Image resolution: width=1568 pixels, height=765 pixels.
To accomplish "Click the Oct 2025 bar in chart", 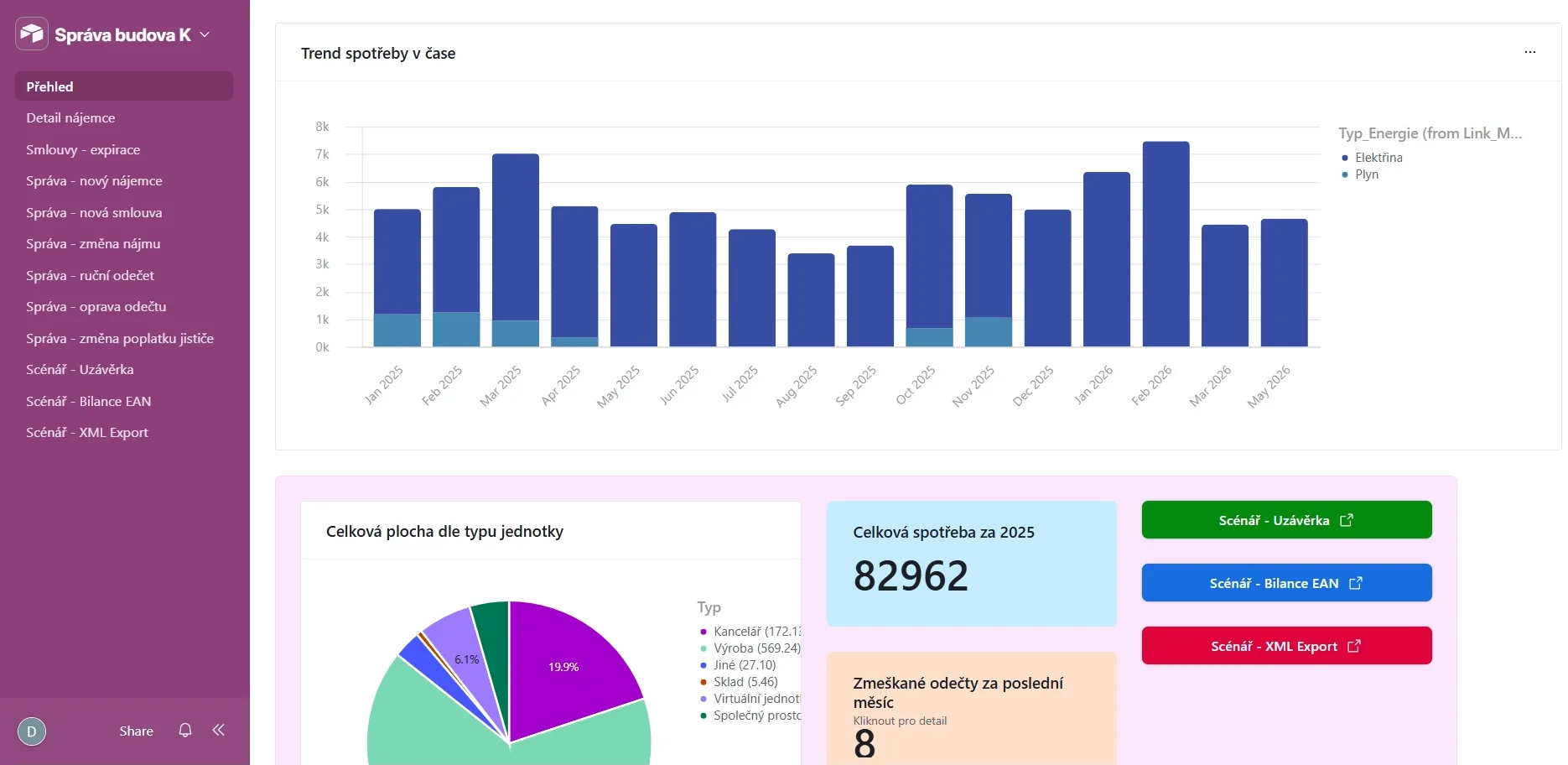I will pos(929,266).
